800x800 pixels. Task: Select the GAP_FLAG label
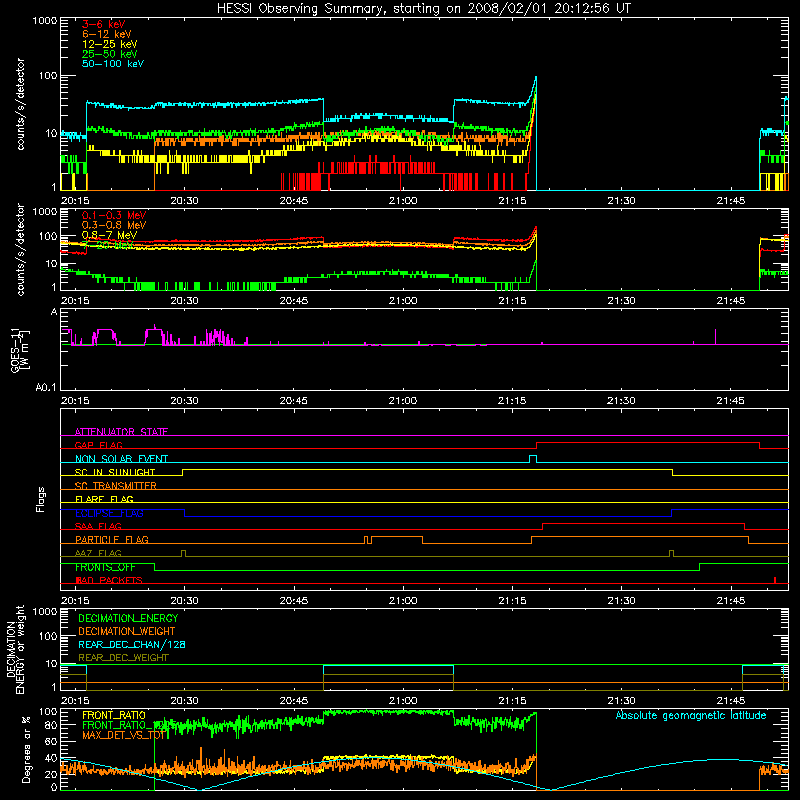coord(98,445)
